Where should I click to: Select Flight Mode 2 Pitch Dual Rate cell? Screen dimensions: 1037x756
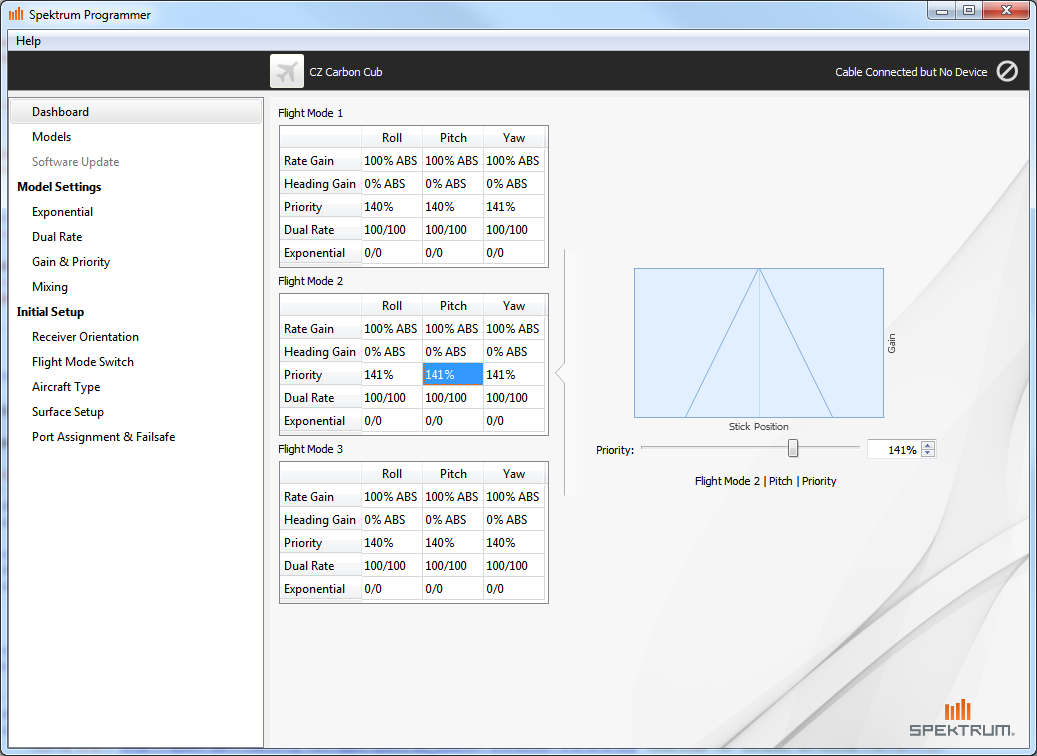pos(452,398)
